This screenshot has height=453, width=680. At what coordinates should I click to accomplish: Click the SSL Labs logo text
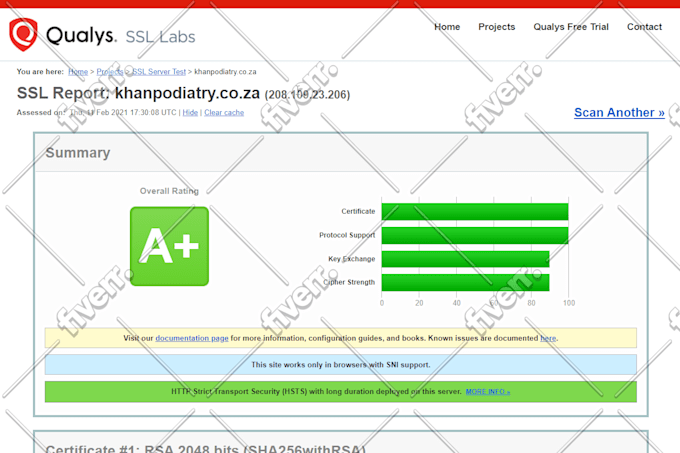click(x=160, y=37)
